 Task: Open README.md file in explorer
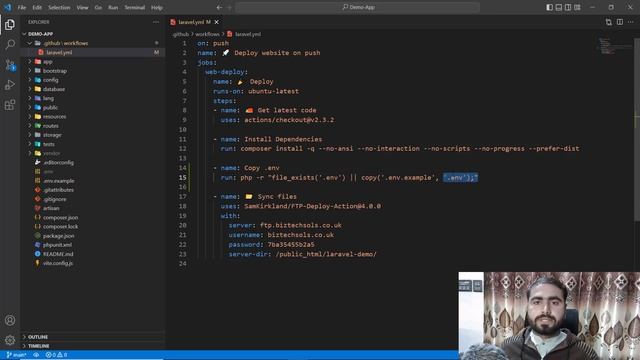point(92,254)
